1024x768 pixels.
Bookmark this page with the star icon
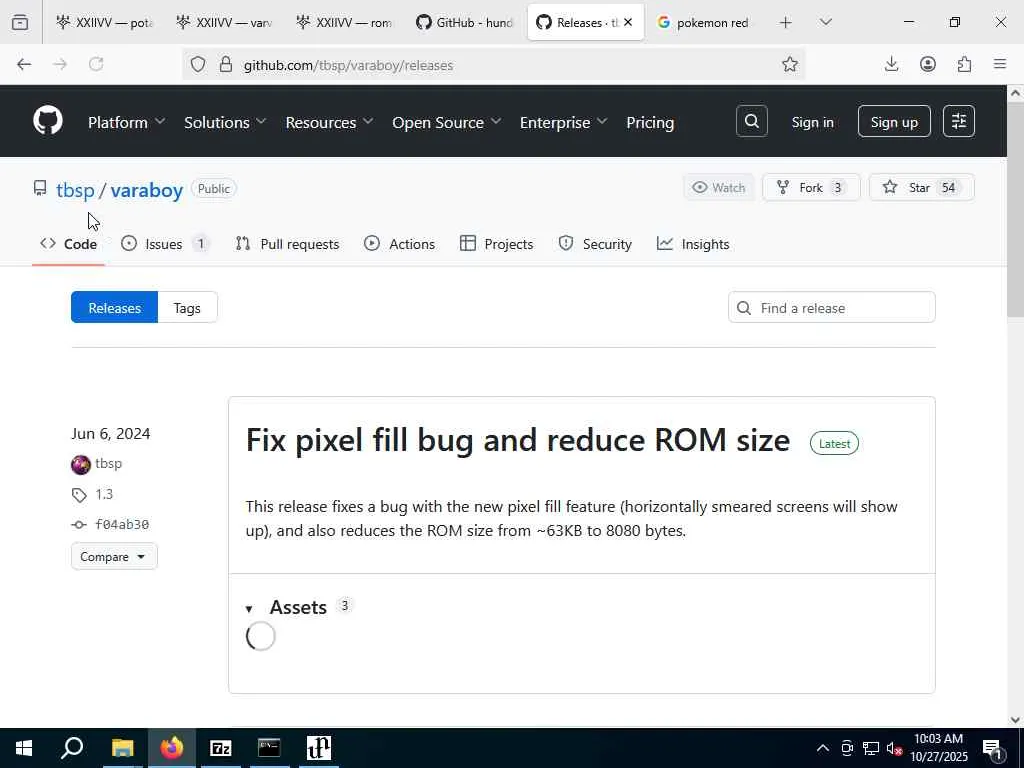[790, 64]
